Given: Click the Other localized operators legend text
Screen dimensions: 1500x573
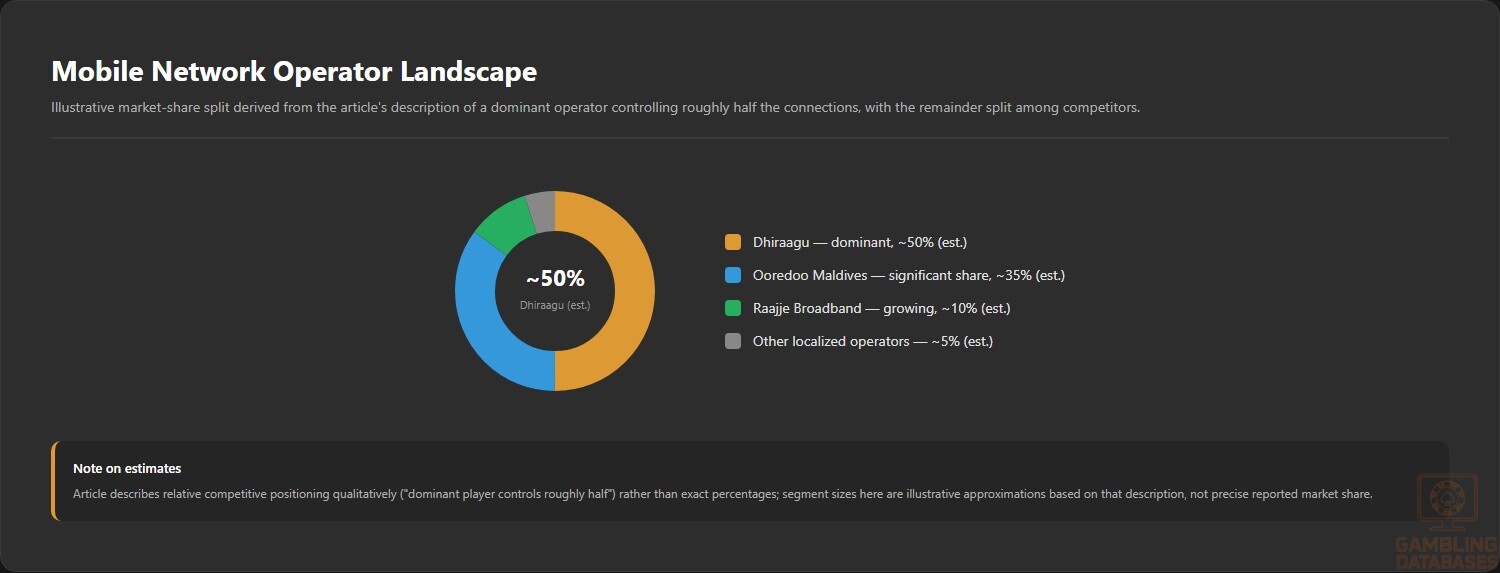Looking at the screenshot, I should point(873,341).
